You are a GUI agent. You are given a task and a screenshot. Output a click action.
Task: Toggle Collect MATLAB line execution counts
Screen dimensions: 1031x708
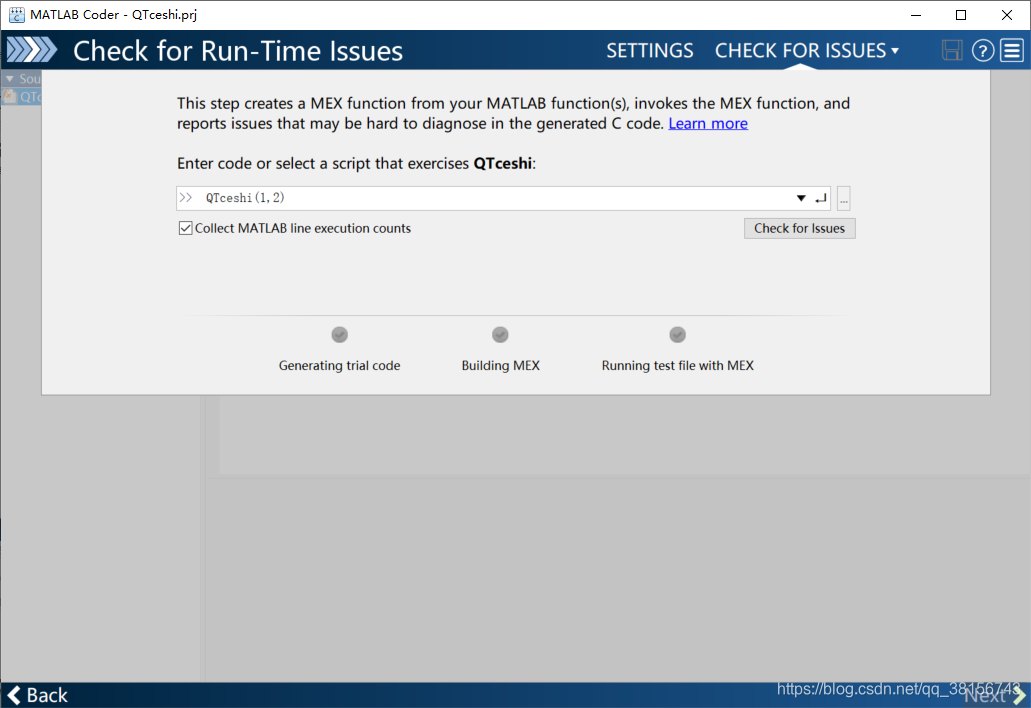[x=185, y=228]
